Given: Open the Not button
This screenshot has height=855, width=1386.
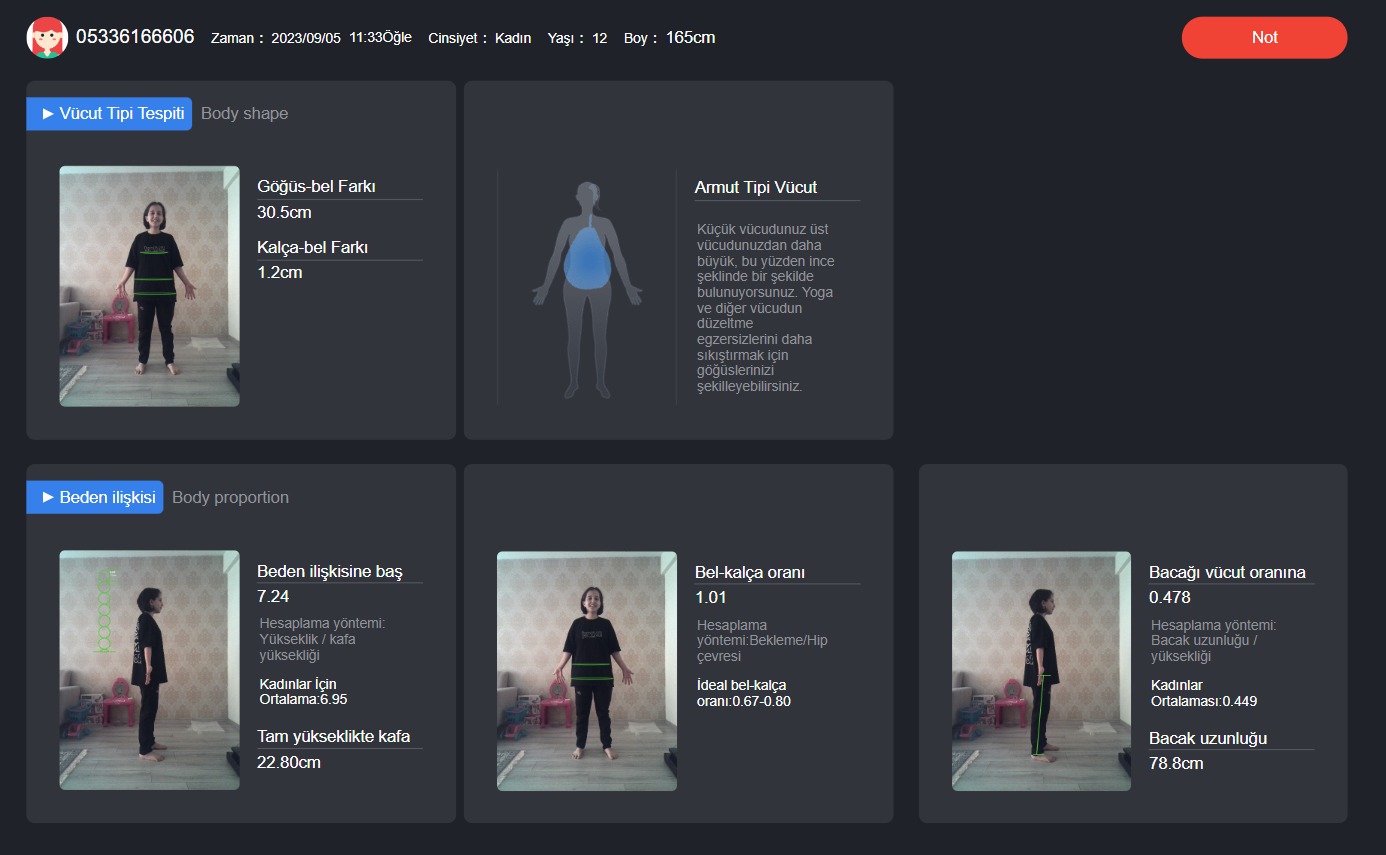Looking at the screenshot, I should 1264,37.
